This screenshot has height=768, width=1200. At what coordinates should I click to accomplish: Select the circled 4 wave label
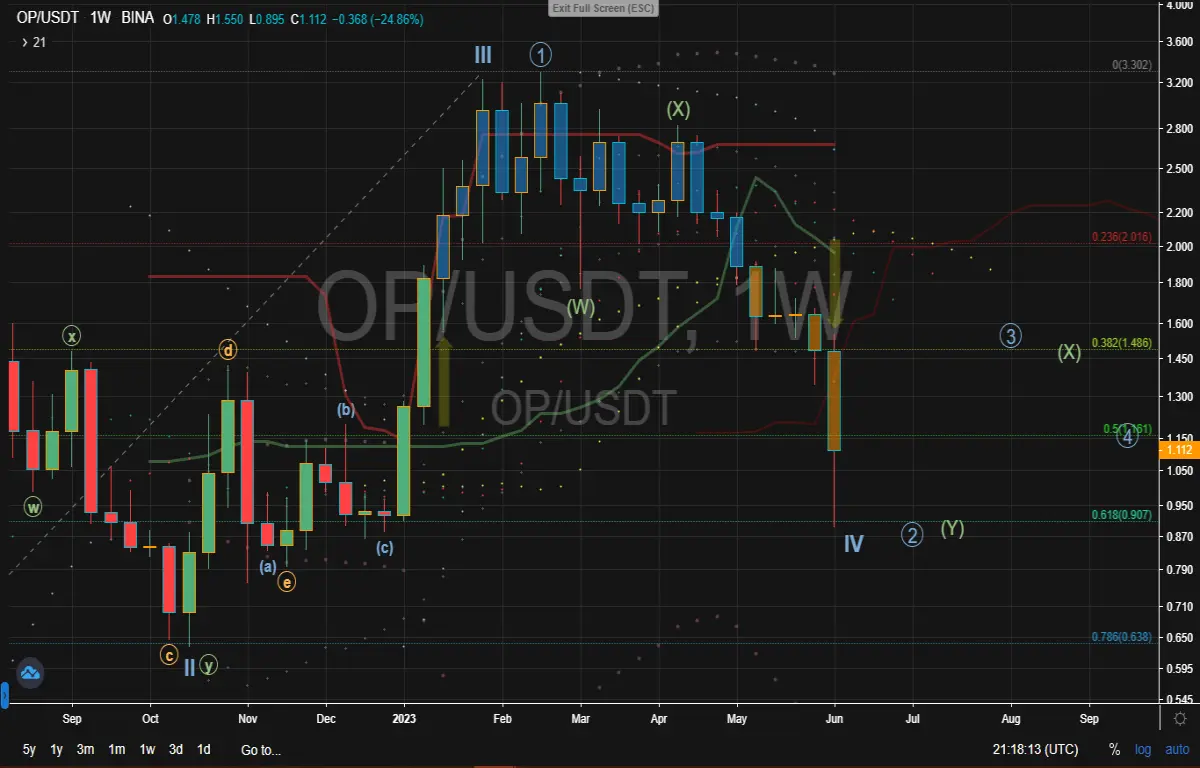(x=1128, y=435)
